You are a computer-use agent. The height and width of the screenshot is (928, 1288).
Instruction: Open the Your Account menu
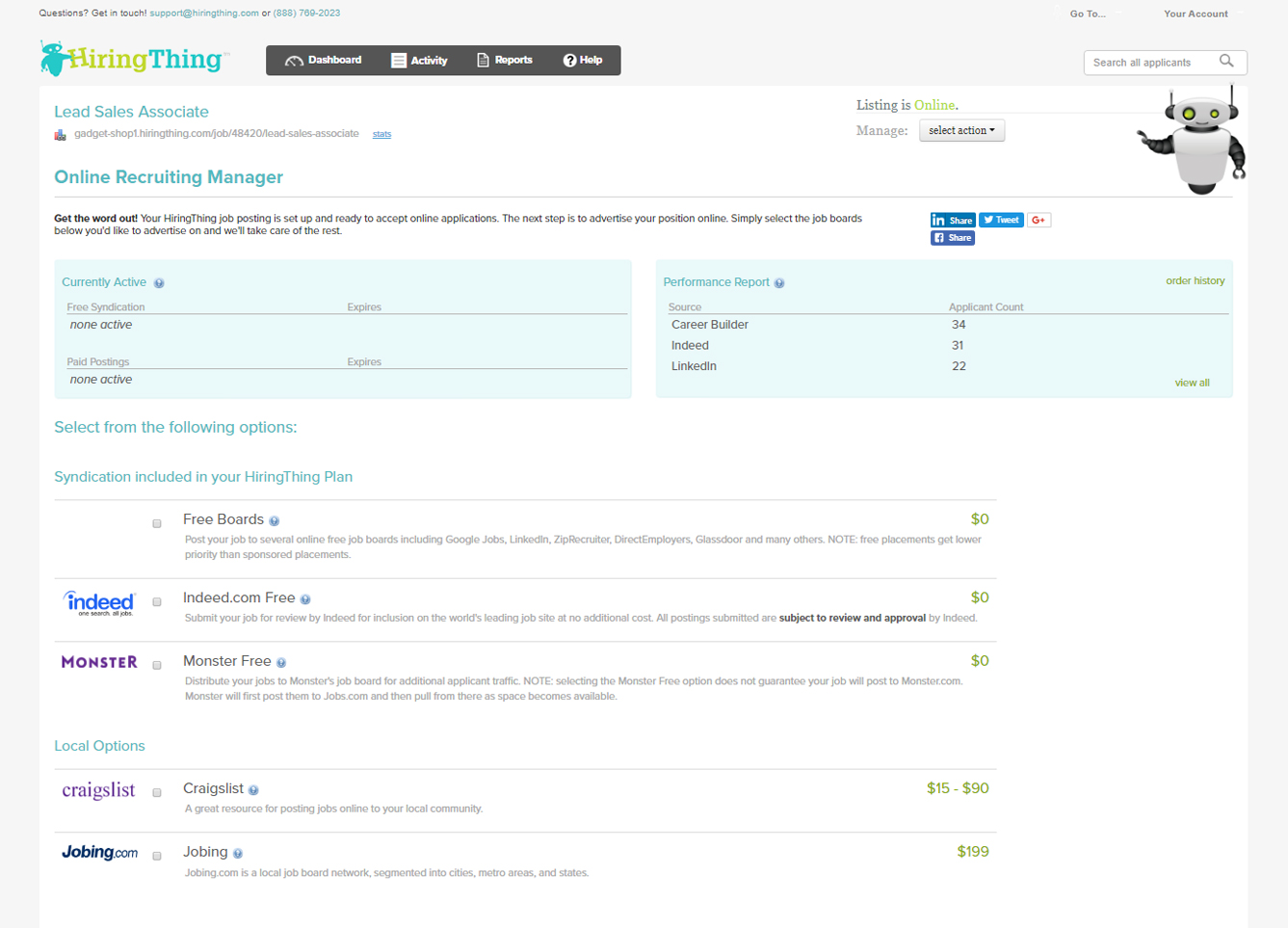(x=1196, y=13)
